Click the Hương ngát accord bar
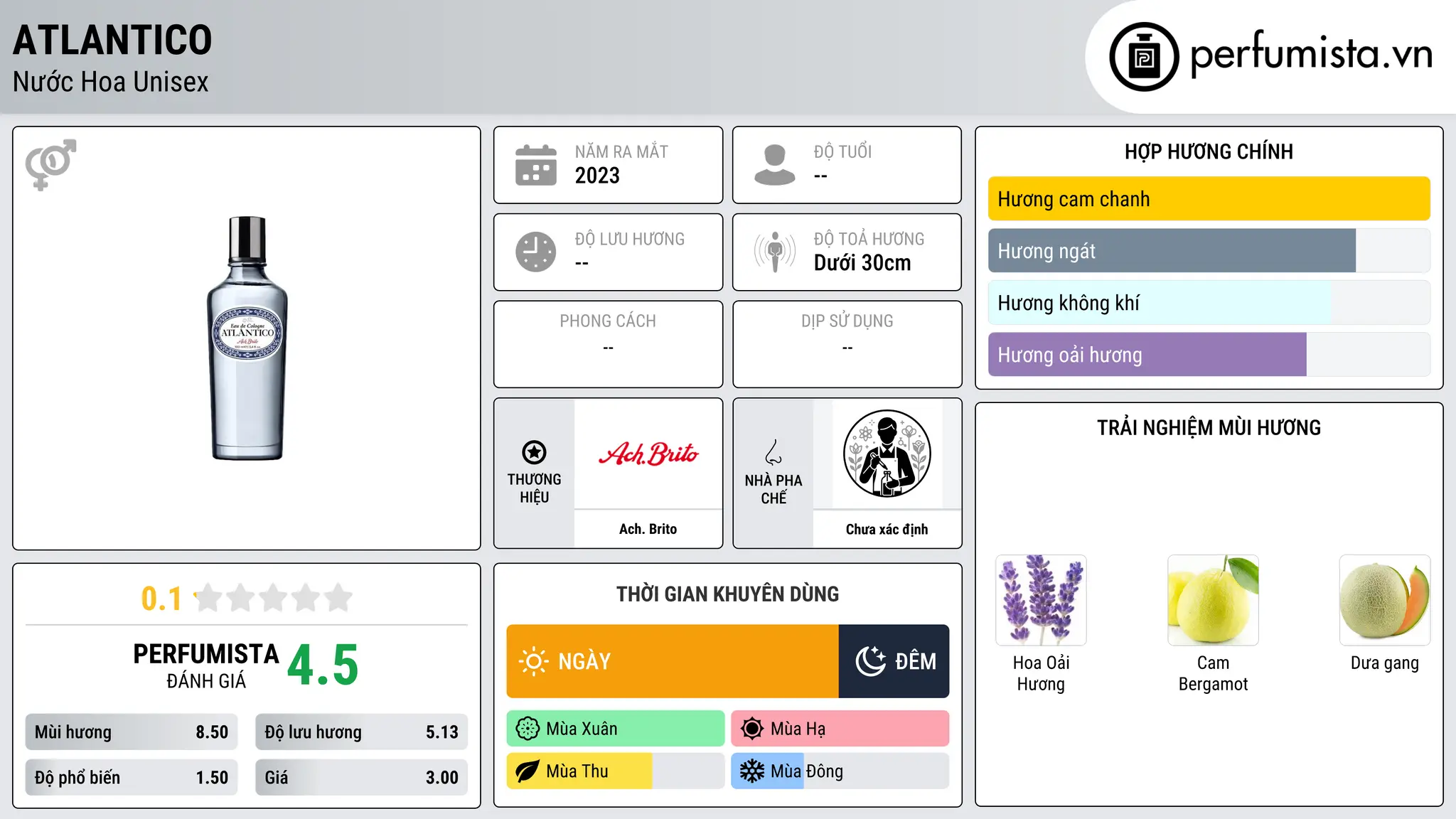 (x=1209, y=251)
